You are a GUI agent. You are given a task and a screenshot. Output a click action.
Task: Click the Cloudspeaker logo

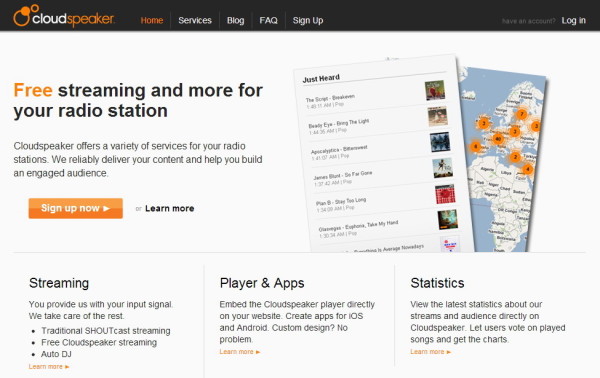pos(64,16)
